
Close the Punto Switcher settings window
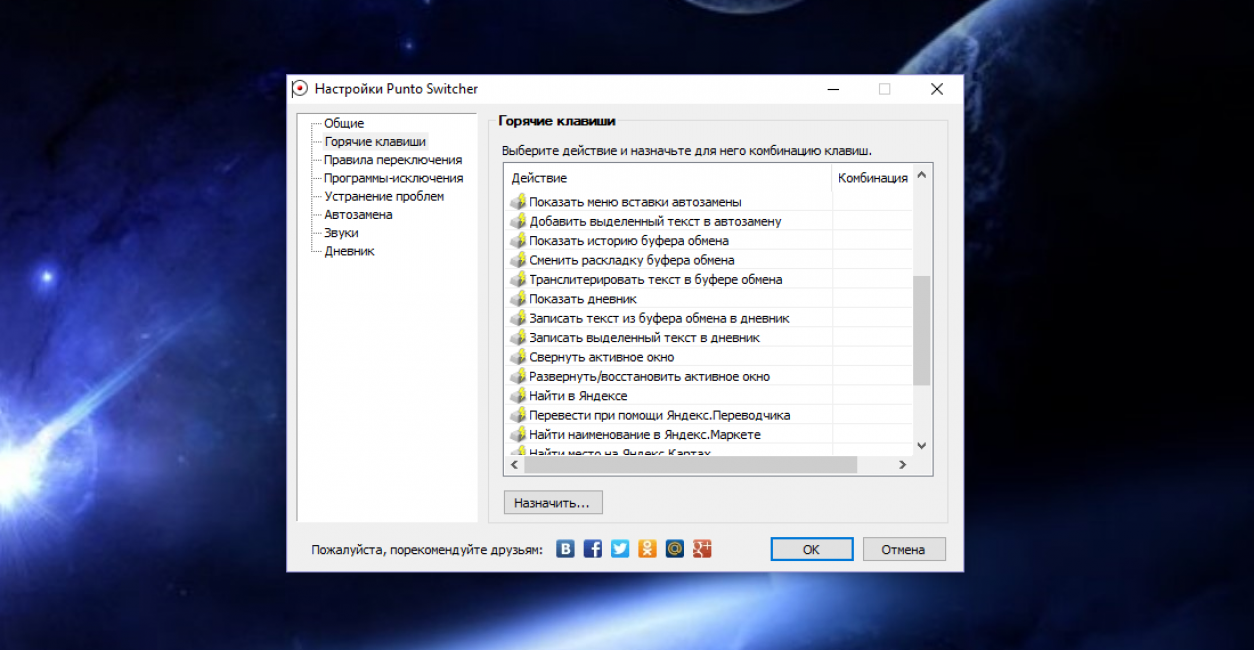(x=937, y=89)
